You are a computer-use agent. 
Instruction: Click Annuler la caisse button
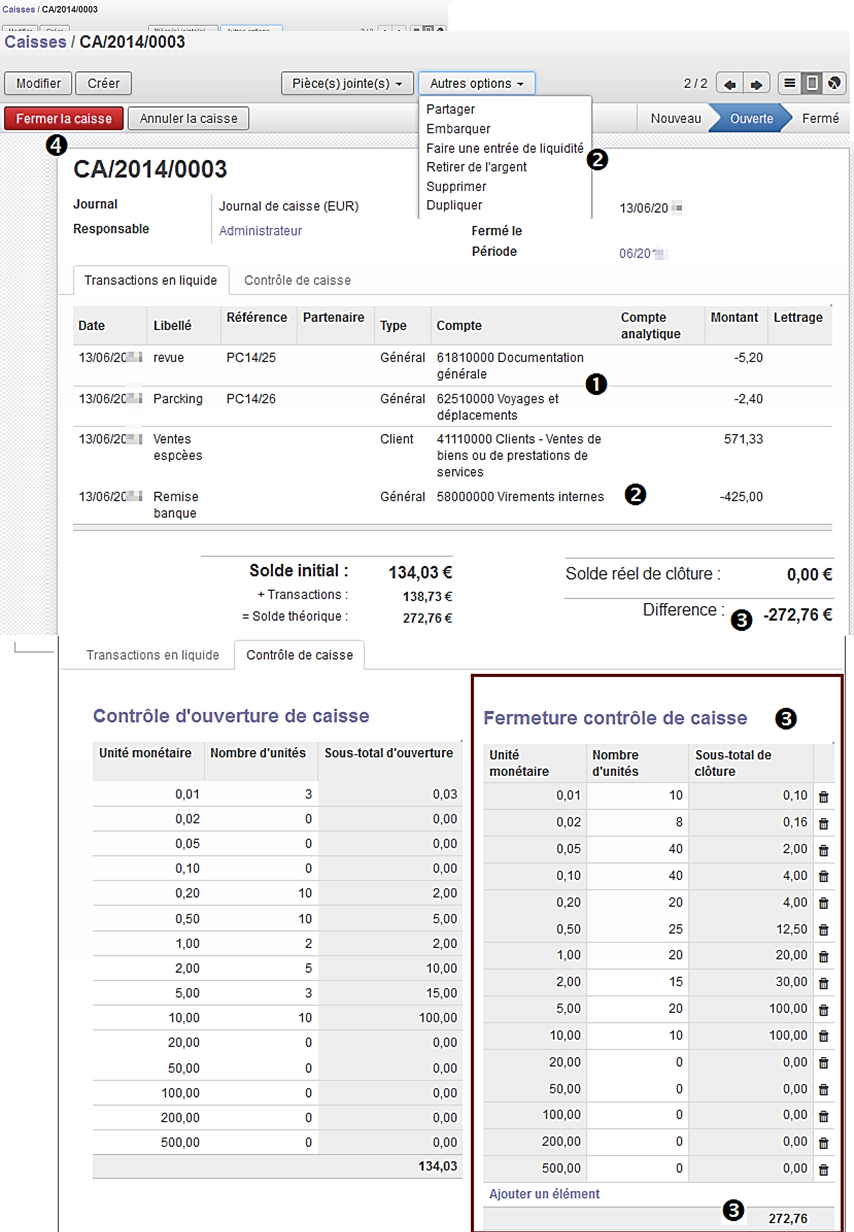coord(189,118)
